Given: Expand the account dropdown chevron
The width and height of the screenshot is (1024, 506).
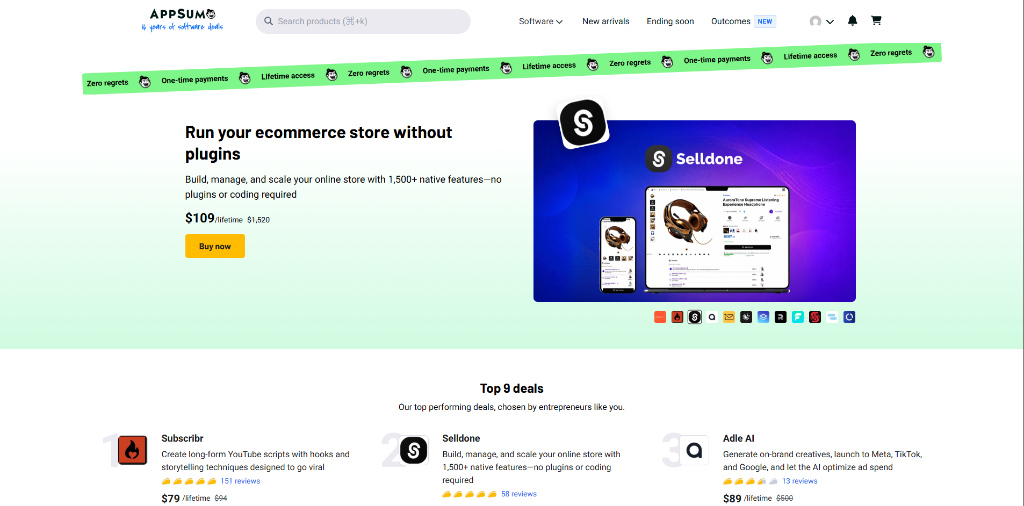Looking at the screenshot, I should pyautogui.click(x=830, y=22).
